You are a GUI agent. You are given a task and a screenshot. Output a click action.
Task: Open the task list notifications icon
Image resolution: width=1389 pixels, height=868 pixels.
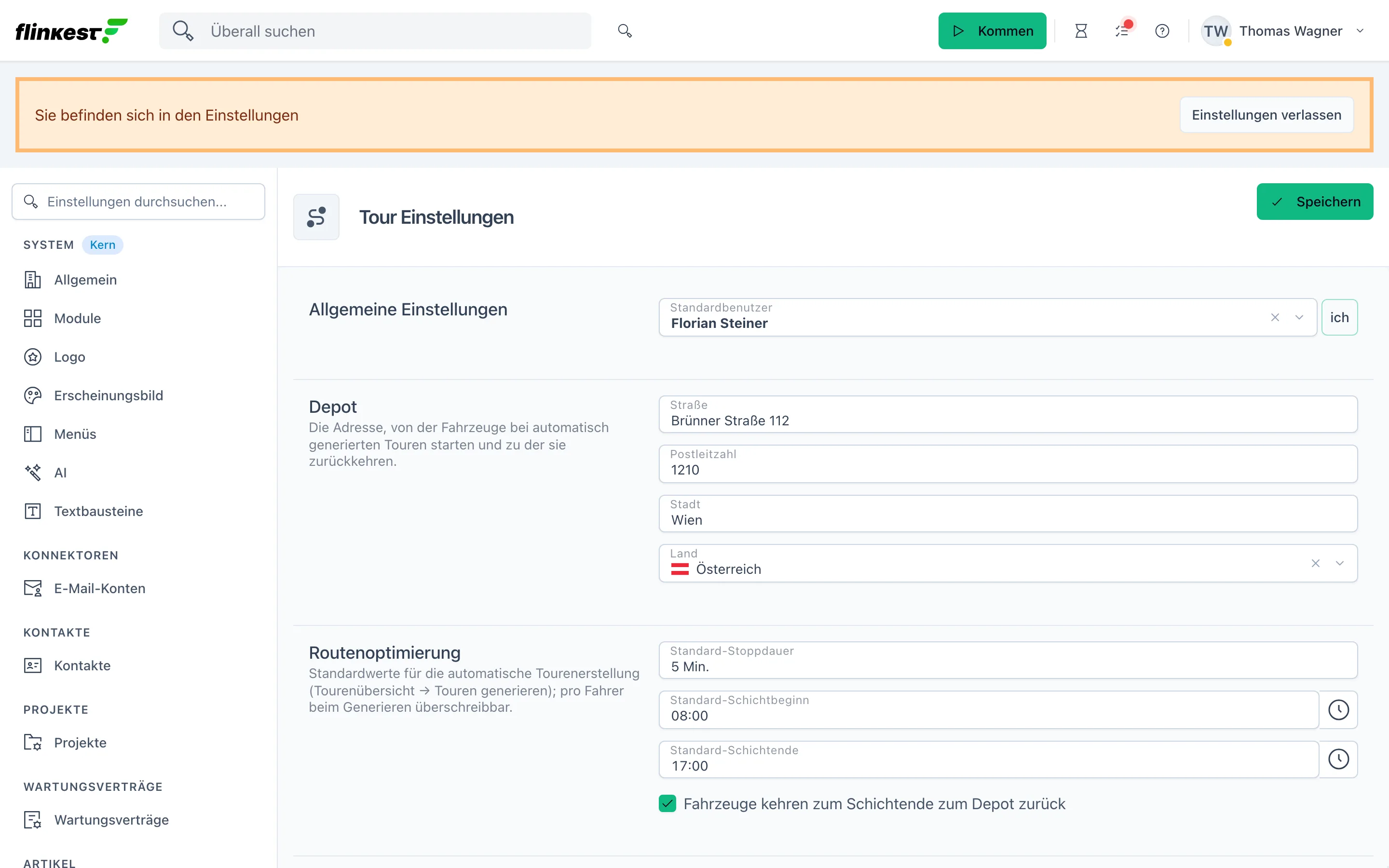(1122, 31)
